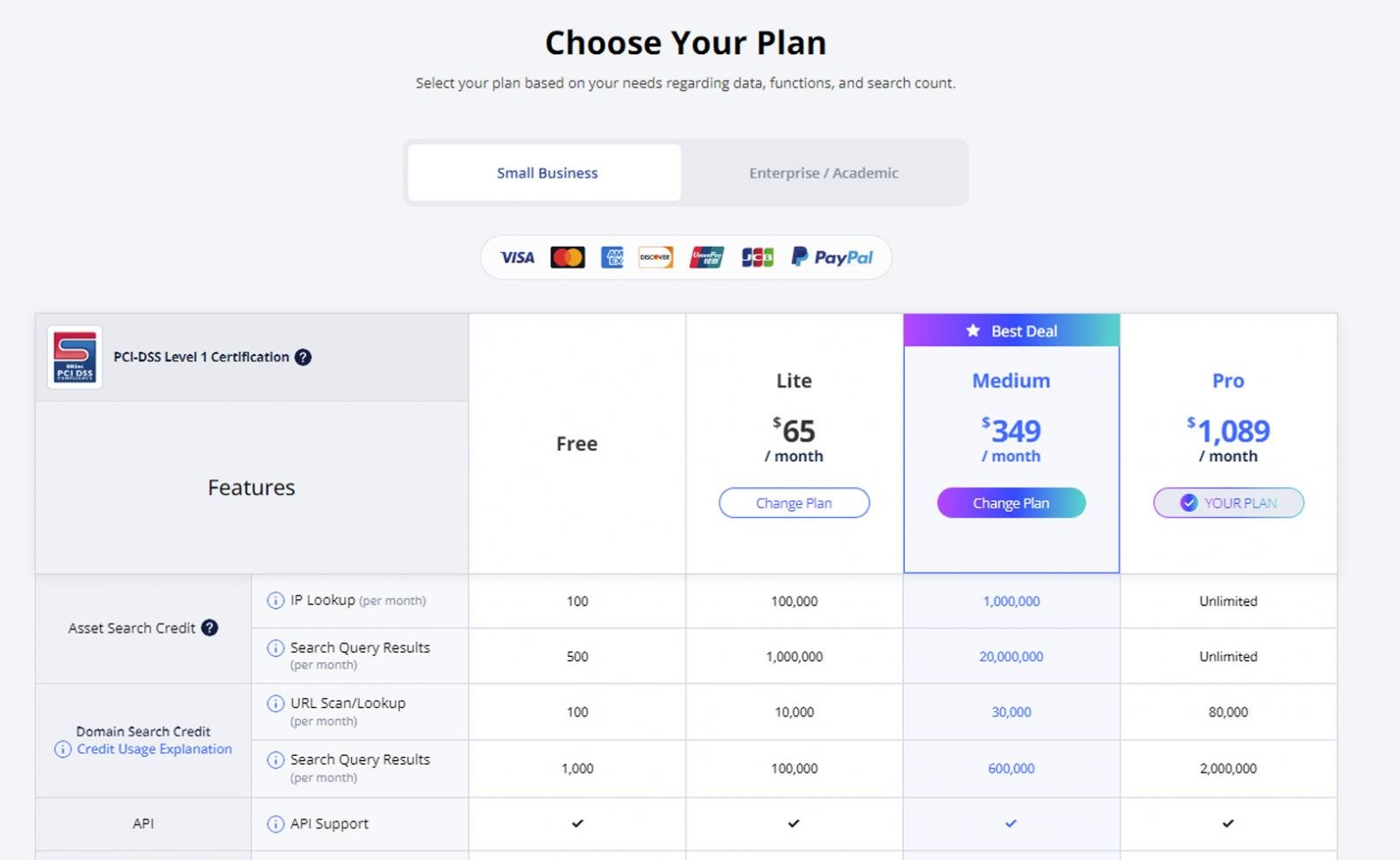Click the PCI DSS certification badge logo
The width and height of the screenshot is (1400, 860).
(74, 357)
